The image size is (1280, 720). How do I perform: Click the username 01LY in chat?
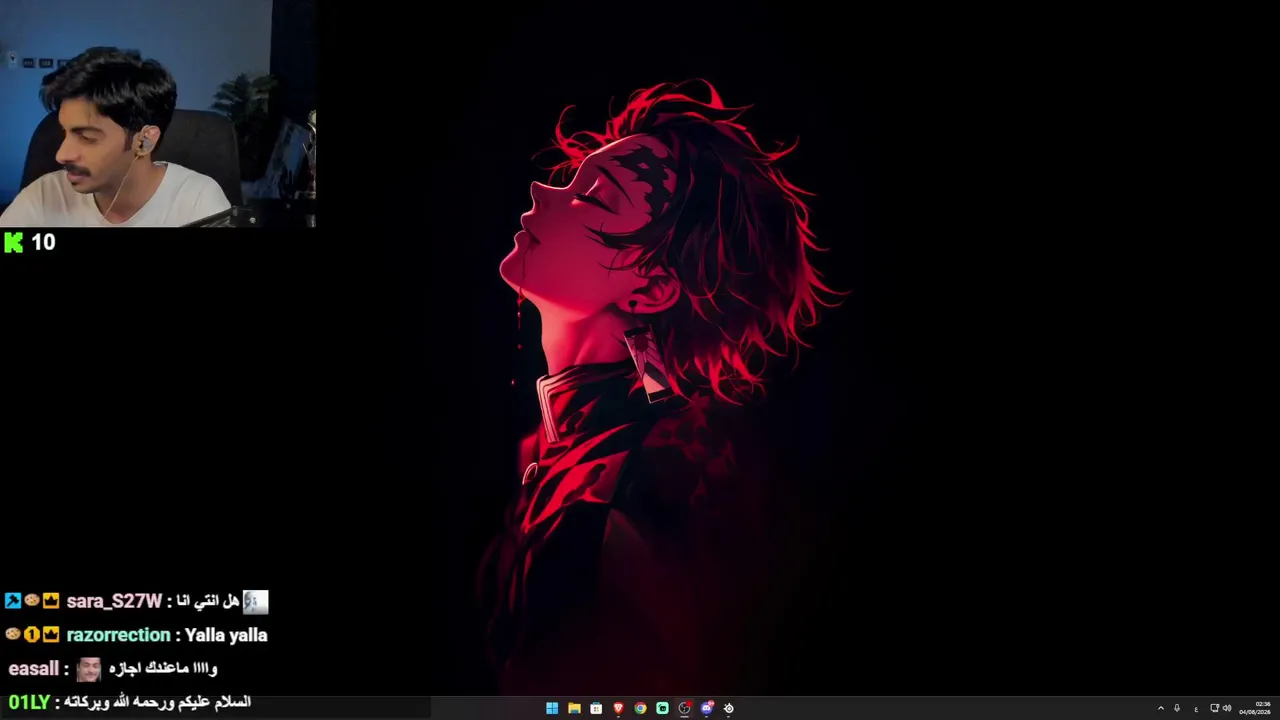coord(29,702)
